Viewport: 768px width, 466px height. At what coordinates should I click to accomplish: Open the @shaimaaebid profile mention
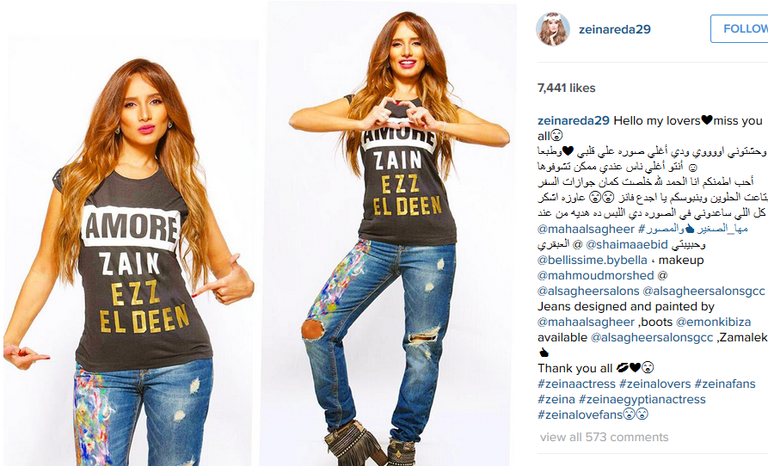pos(626,244)
